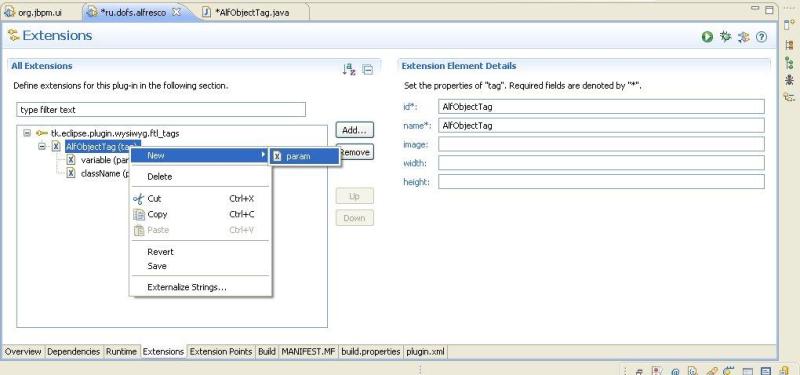
Task: Click the Copy icon in the context menu
Action: coord(139,215)
